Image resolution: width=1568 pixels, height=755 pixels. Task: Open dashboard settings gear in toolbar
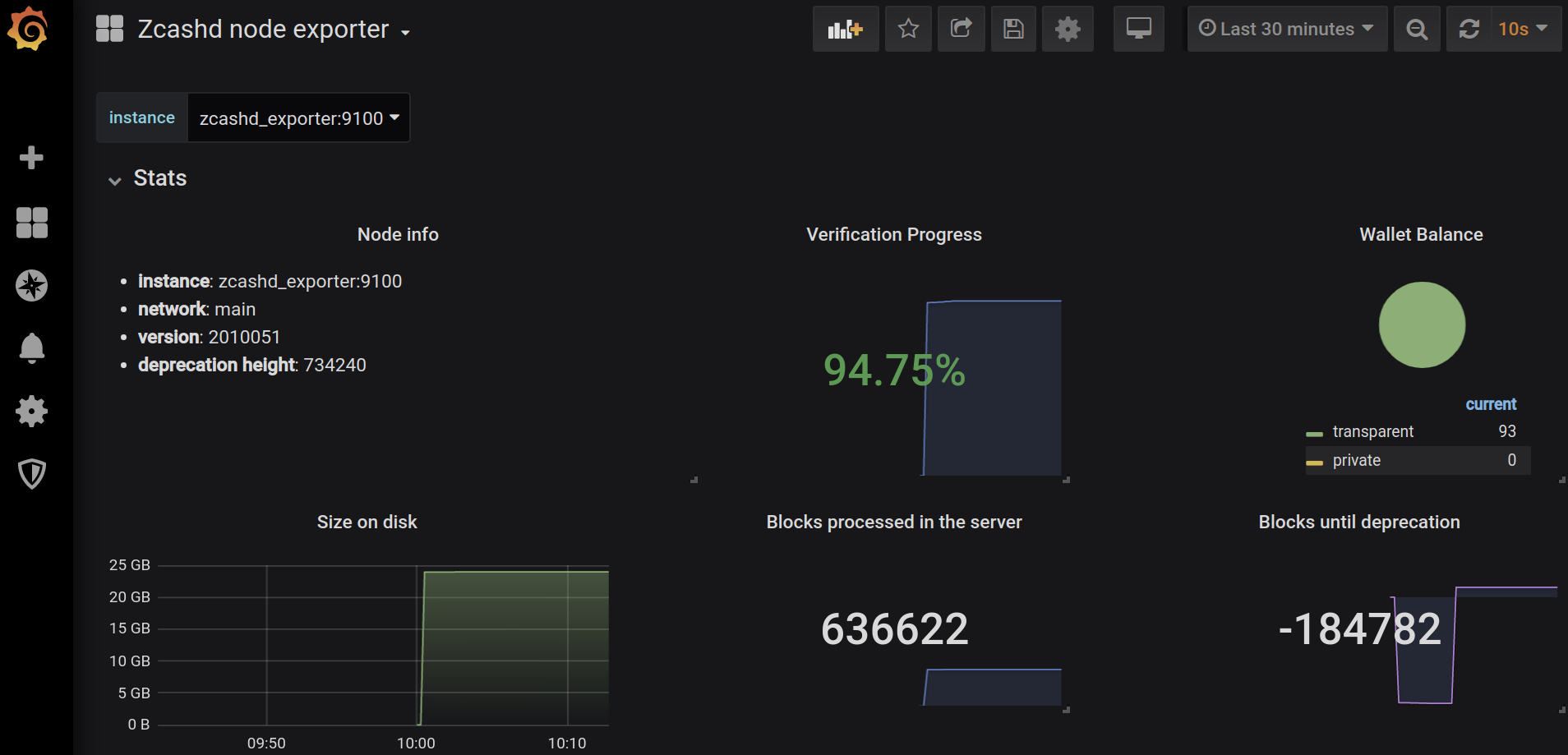tap(1068, 30)
